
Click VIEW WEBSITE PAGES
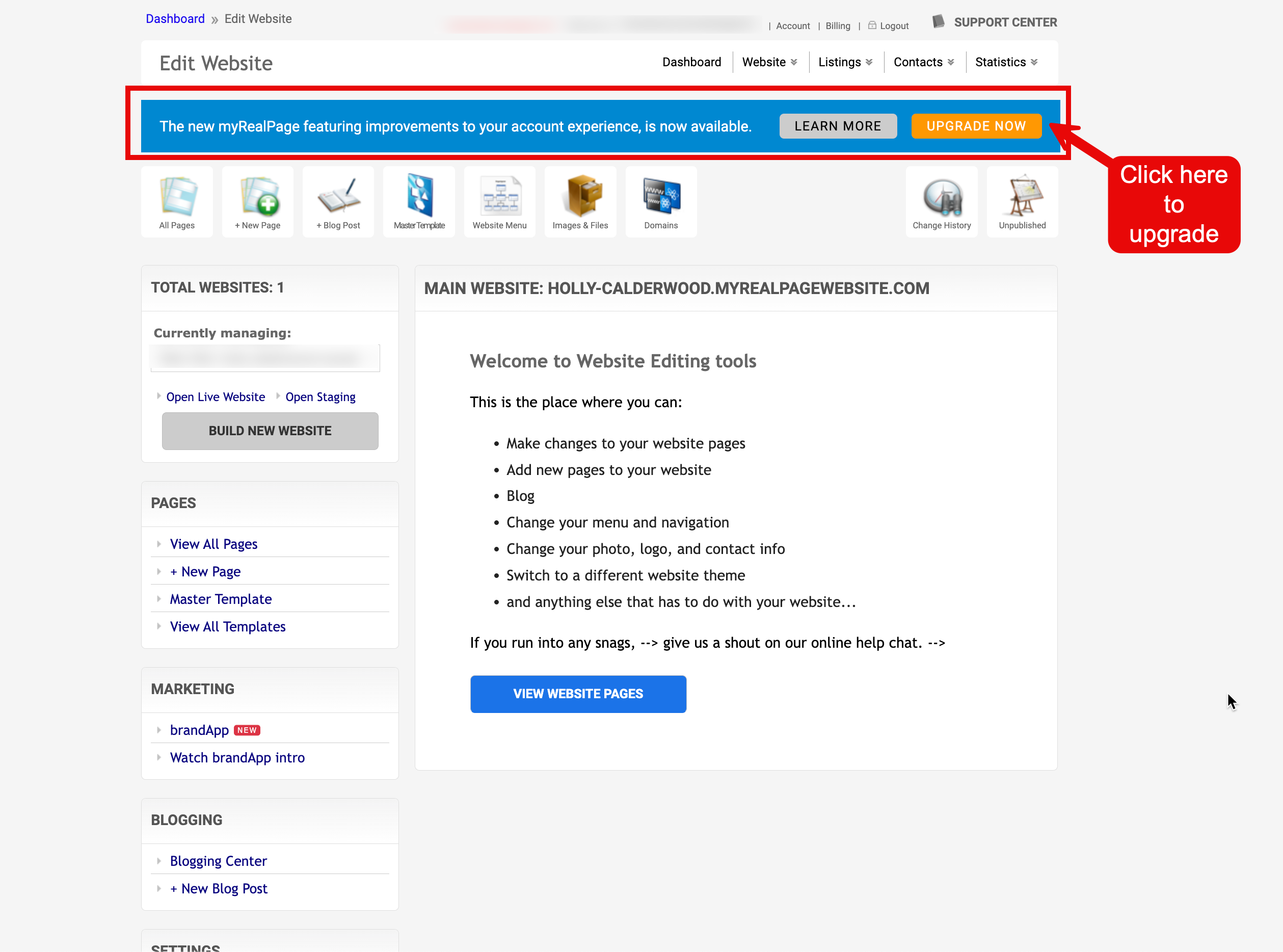[578, 694]
